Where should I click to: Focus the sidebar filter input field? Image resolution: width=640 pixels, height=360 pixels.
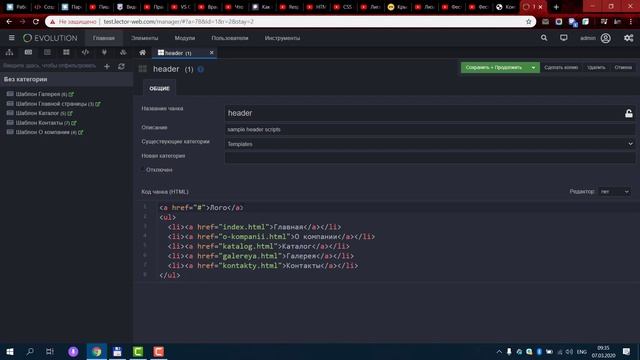tap(50, 66)
